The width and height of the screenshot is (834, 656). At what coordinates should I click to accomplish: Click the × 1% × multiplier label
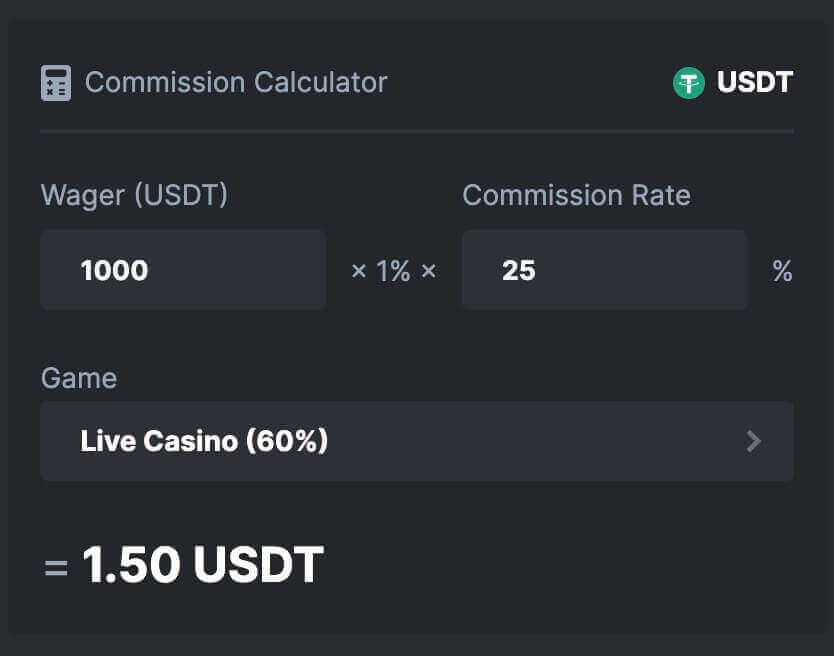point(394,270)
